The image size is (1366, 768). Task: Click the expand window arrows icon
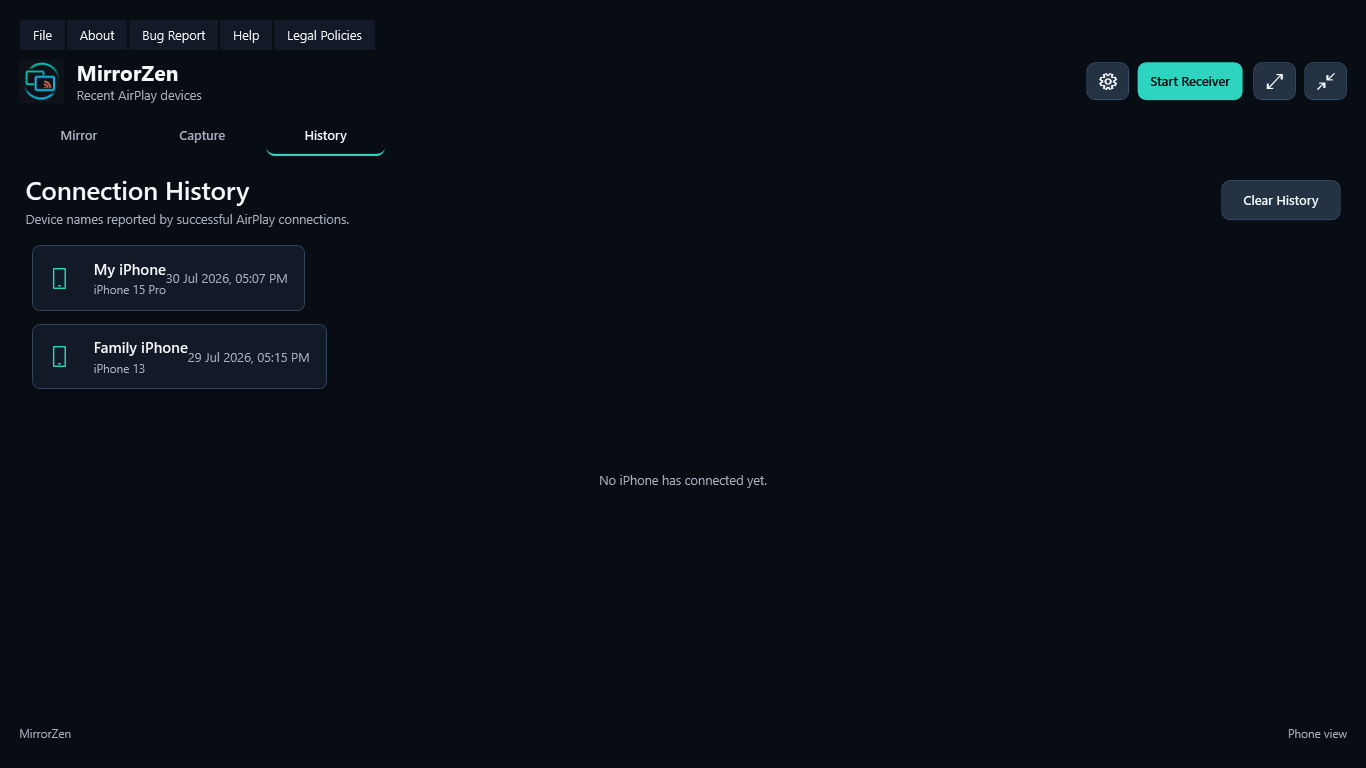(x=1275, y=82)
